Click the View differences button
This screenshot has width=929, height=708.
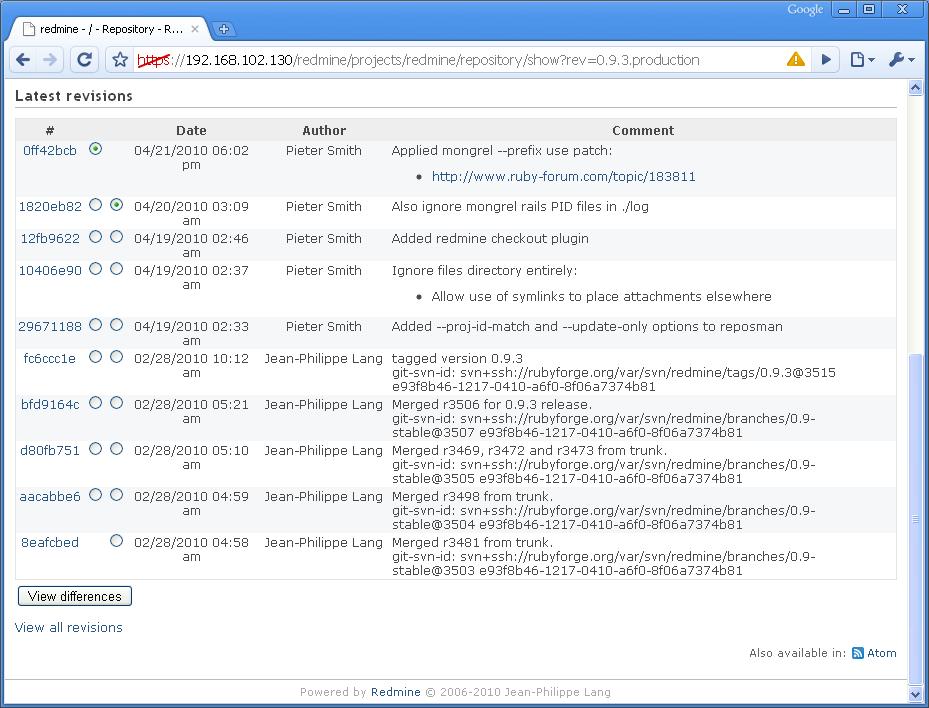pyautogui.click(x=74, y=595)
